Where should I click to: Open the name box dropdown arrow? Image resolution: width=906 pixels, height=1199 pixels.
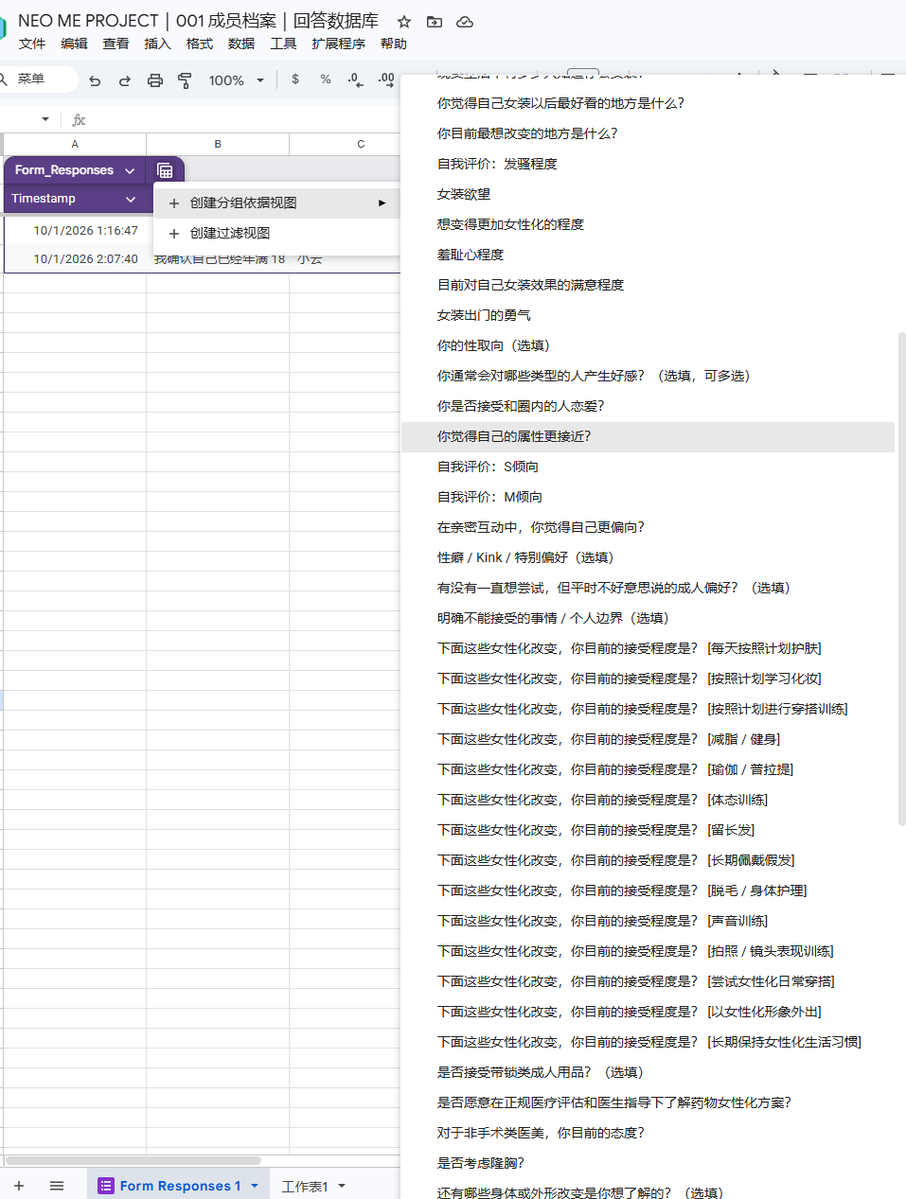[45, 119]
